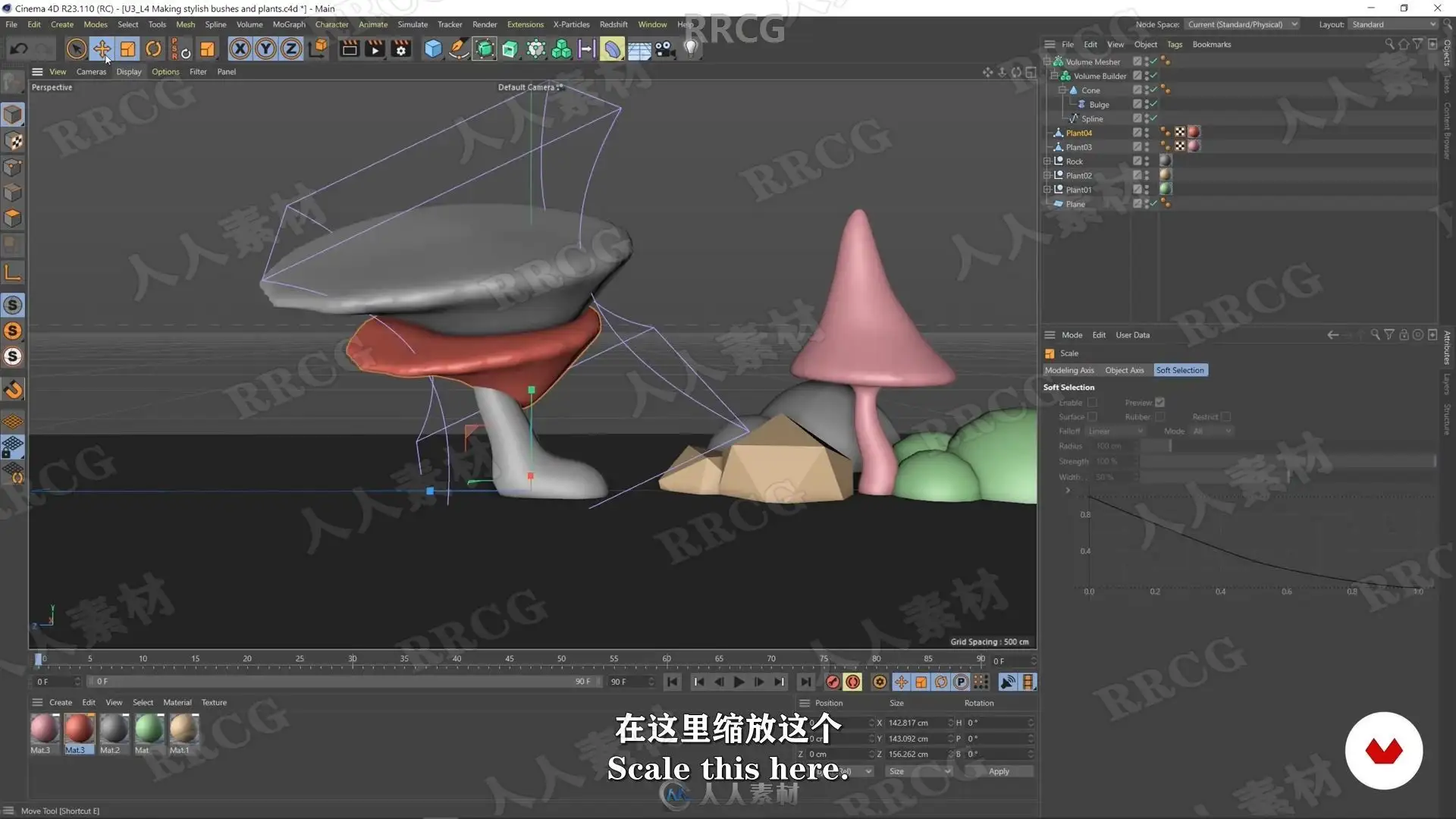Screen dimensions: 1456x819
Task: Click Render to Picture Viewer icon
Action: tap(375, 49)
